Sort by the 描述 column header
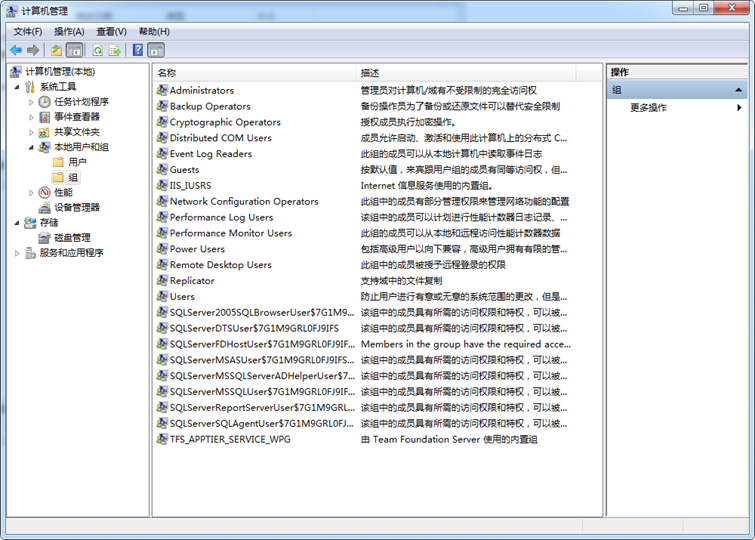The height and width of the screenshot is (540, 755). (x=466, y=73)
